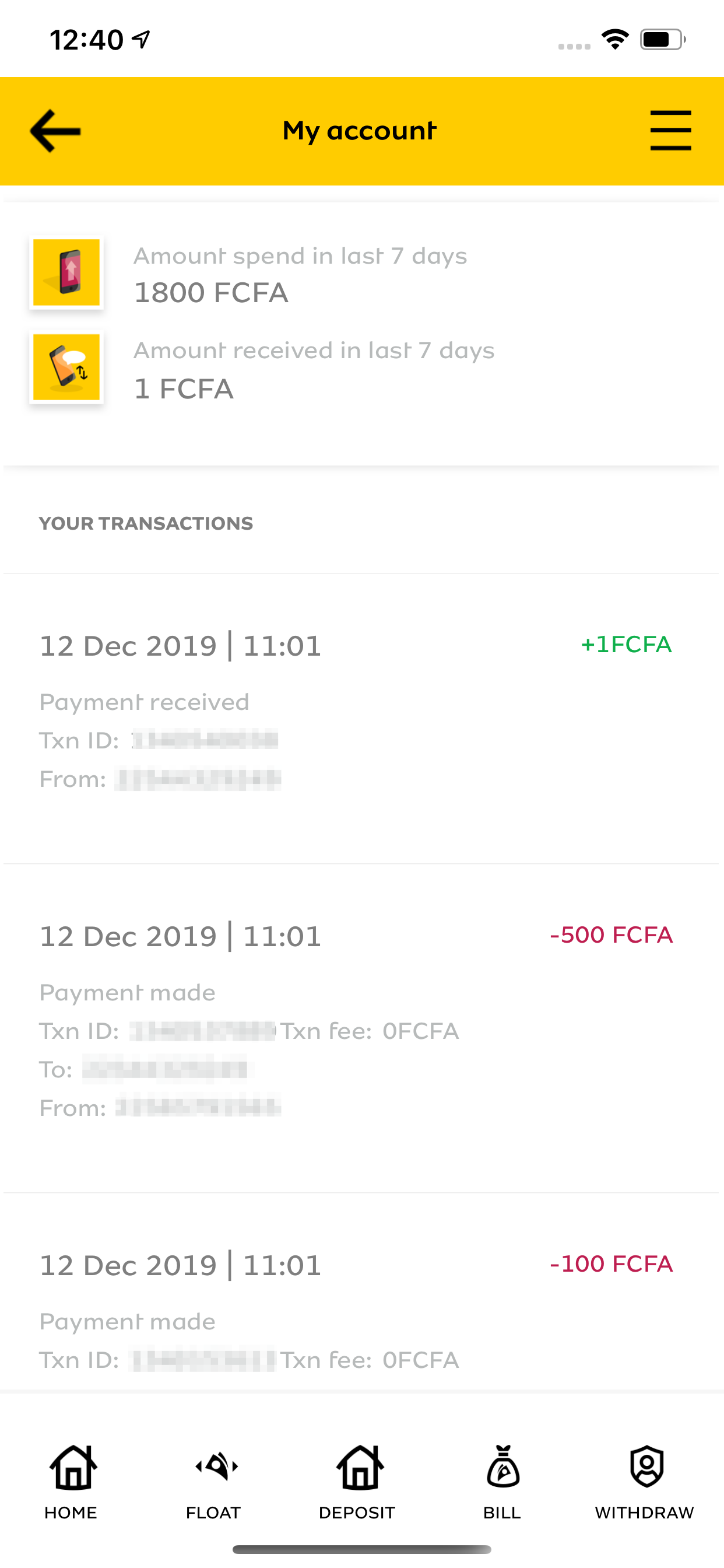
Task: Tap the battery status icon
Action: [663, 40]
